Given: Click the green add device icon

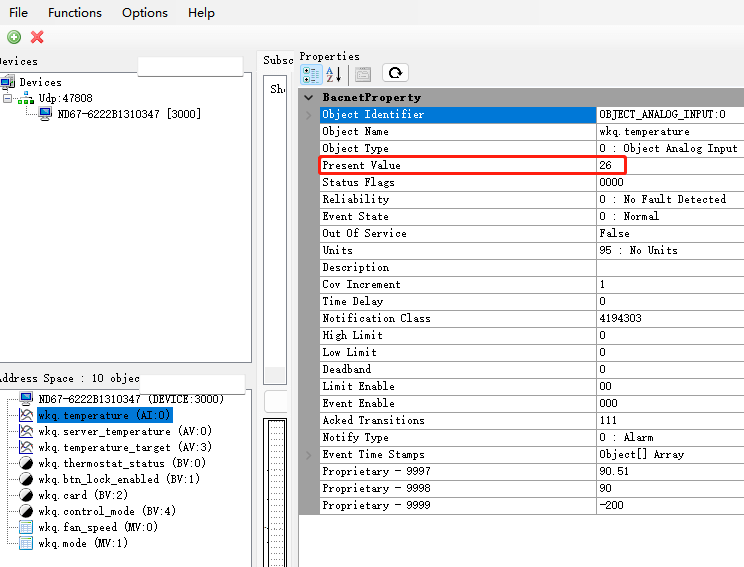Looking at the screenshot, I should click(x=14, y=37).
